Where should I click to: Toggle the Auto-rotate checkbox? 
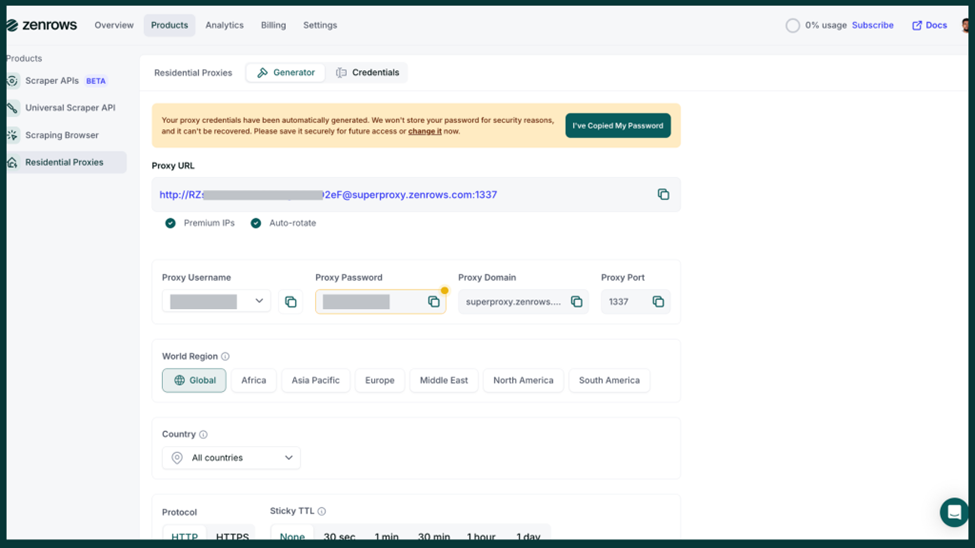256,223
